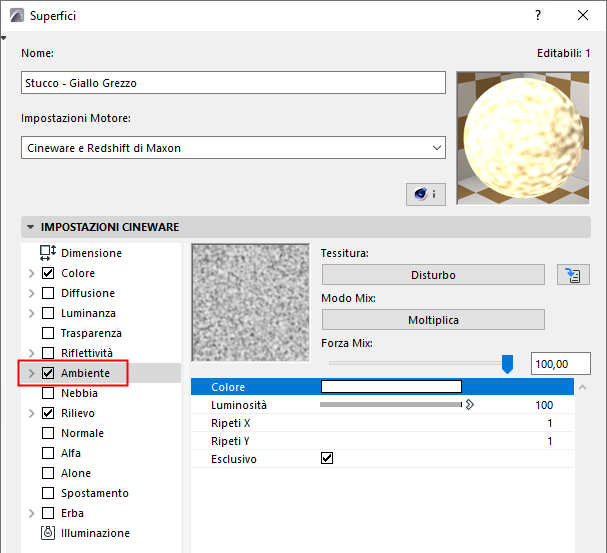The image size is (607, 553).
Task: Enable the Spostamento checkbox
Action: pyautogui.click(x=48, y=493)
